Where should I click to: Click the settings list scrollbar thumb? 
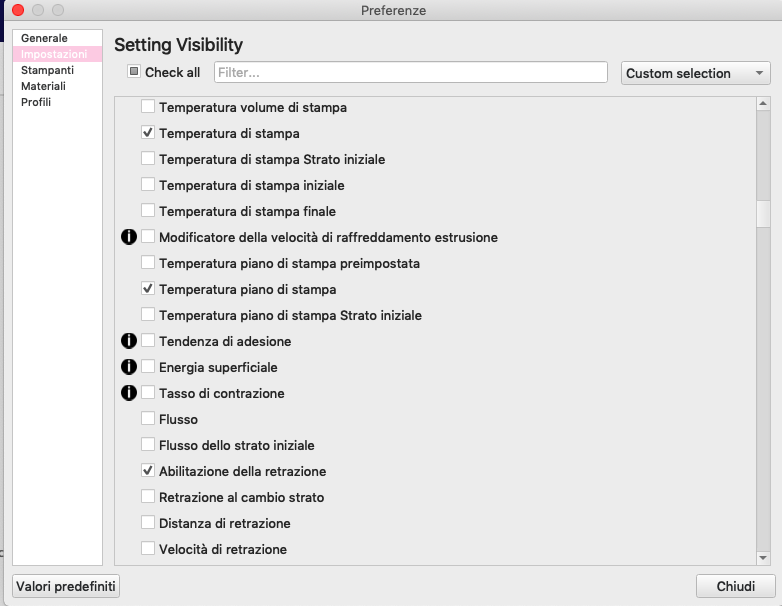763,214
